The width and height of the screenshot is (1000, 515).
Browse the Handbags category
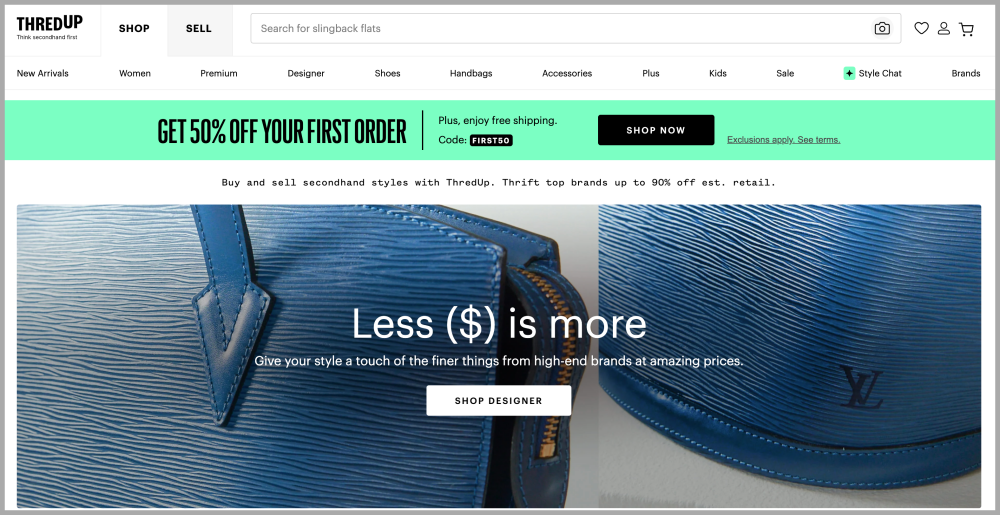[x=471, y=73]
